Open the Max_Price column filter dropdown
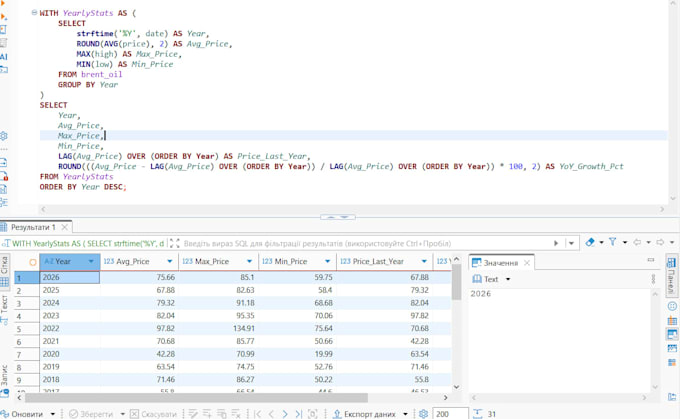 [249, 261]
